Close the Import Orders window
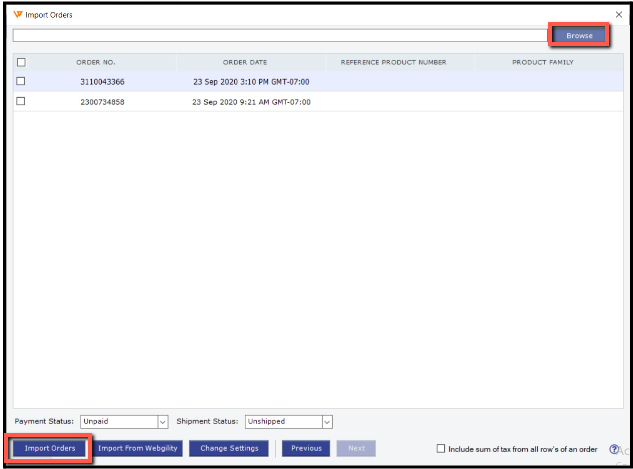 618,15
